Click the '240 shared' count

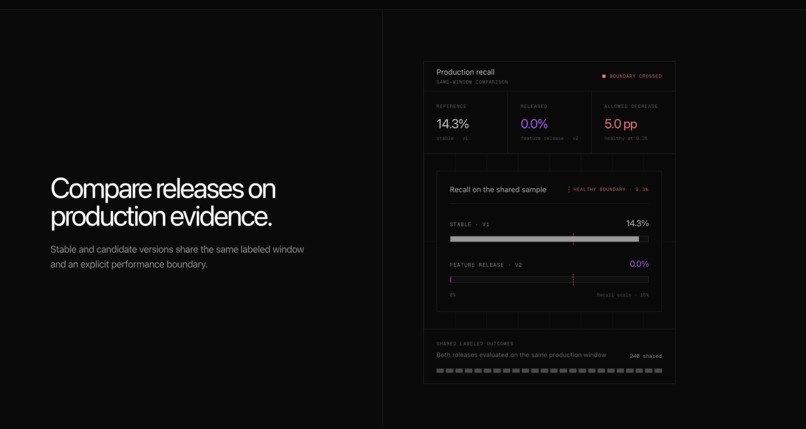click(646, 356)
